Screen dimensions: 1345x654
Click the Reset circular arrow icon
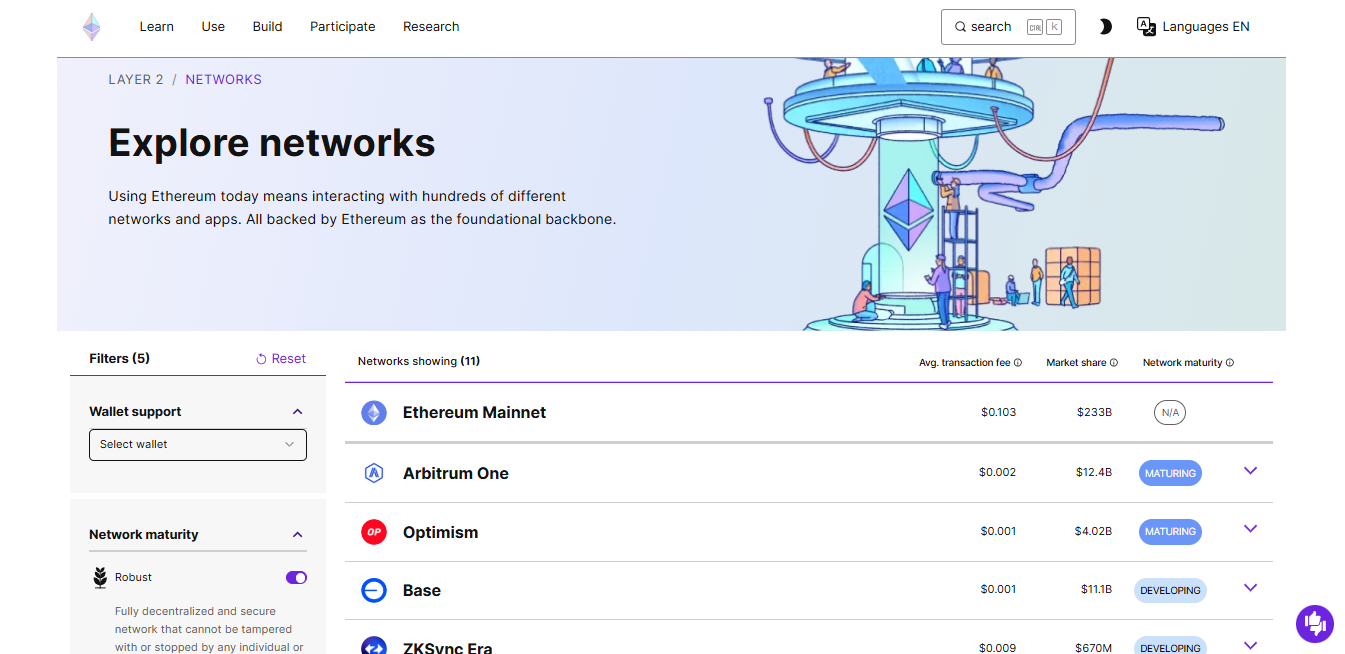tap(261, 359)
